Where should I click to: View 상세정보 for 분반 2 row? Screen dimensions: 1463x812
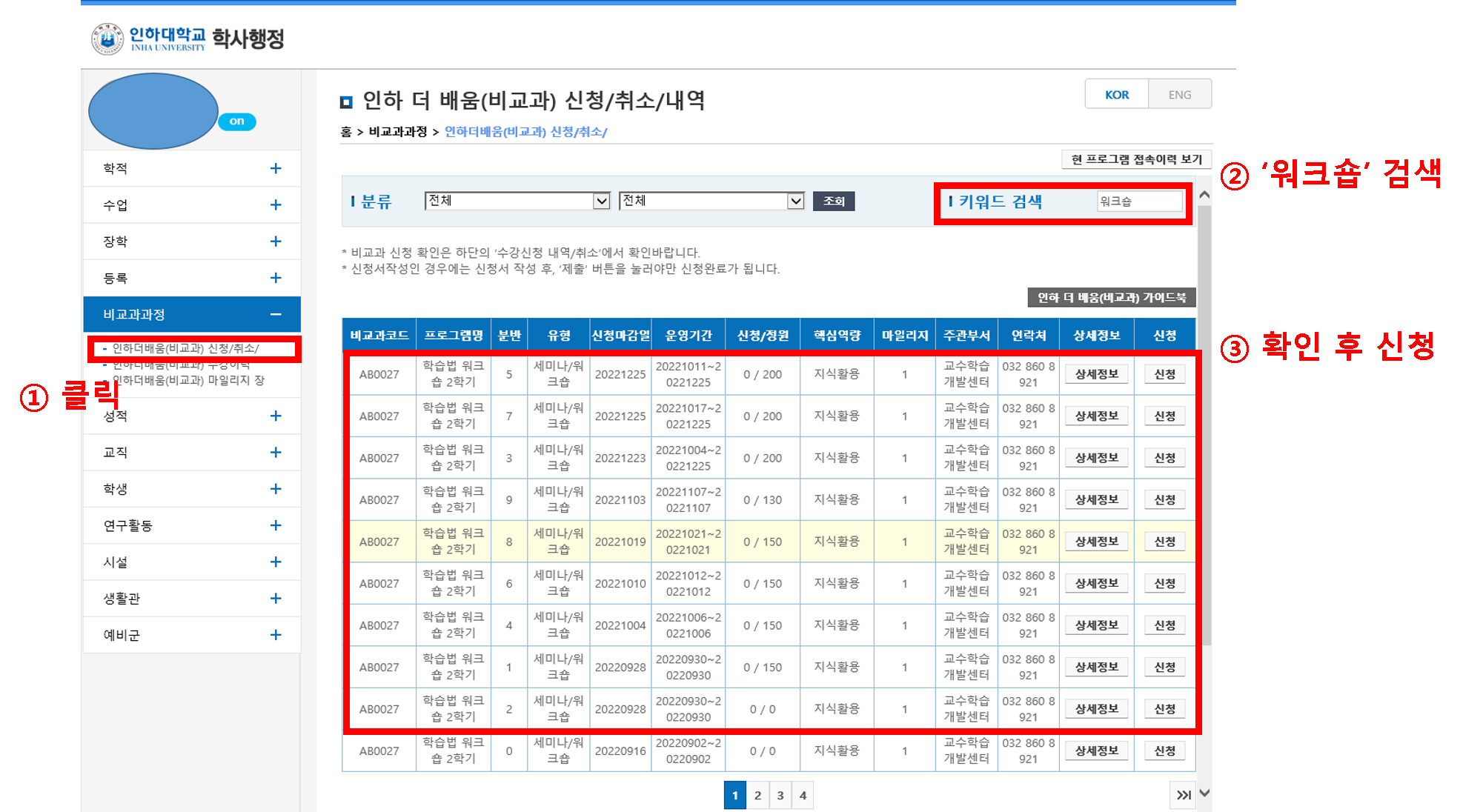tap(1097, 709)
